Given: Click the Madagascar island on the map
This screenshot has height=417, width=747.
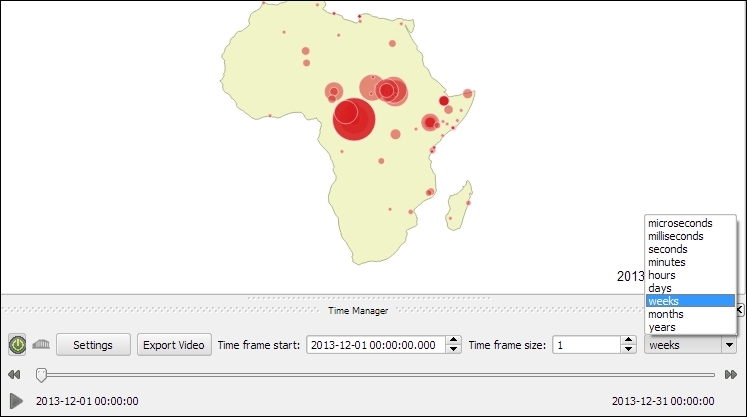Looking at the screenshot, I should point(459,206).
